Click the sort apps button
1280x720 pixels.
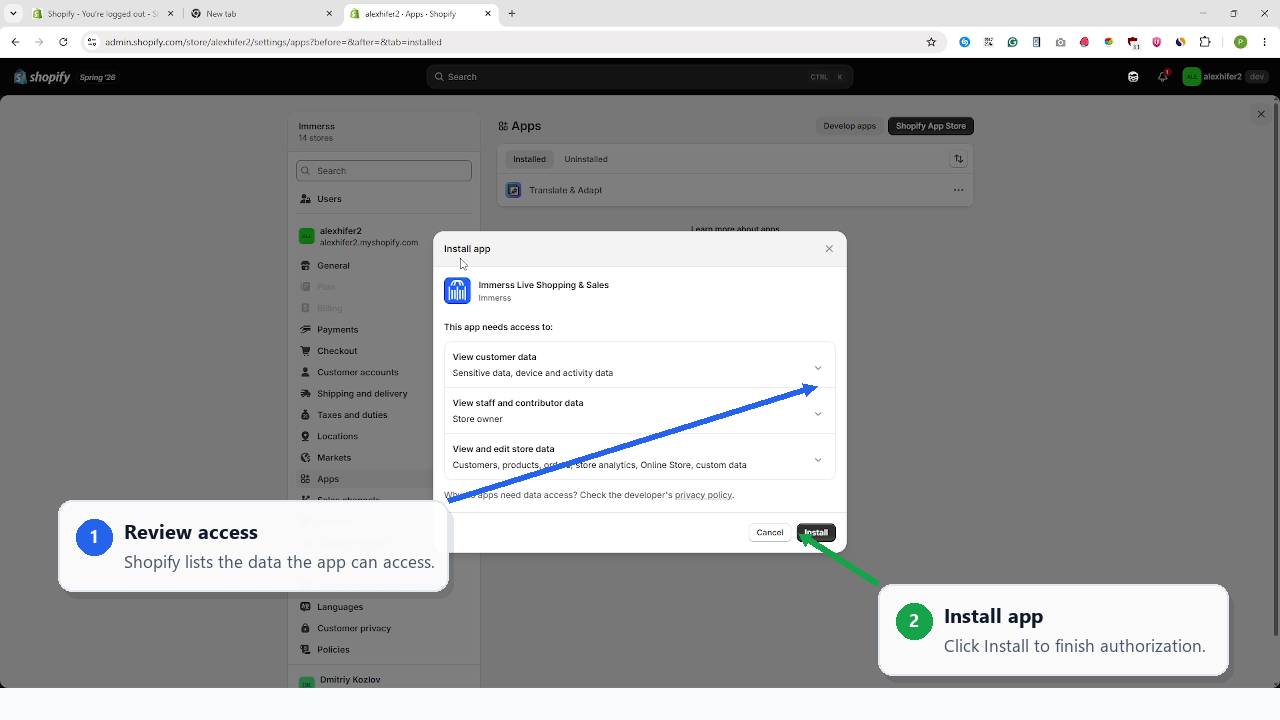pyautogui.click(x=958, y=159)
